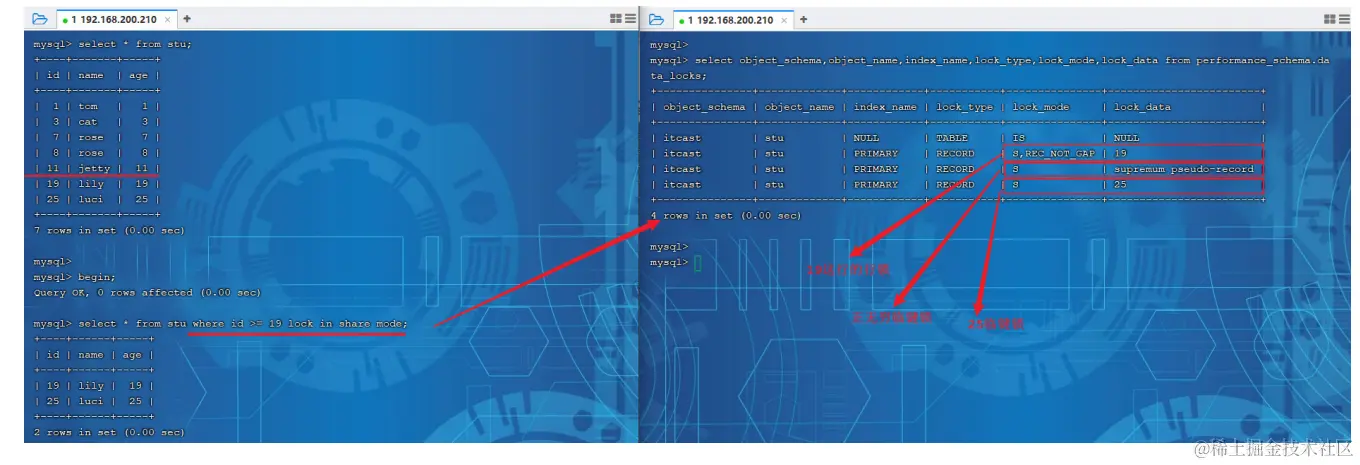Click the 'cat' row in the stu table
Screen dimensions: 1360x465
pyautogui.click(x=97, y=122)
